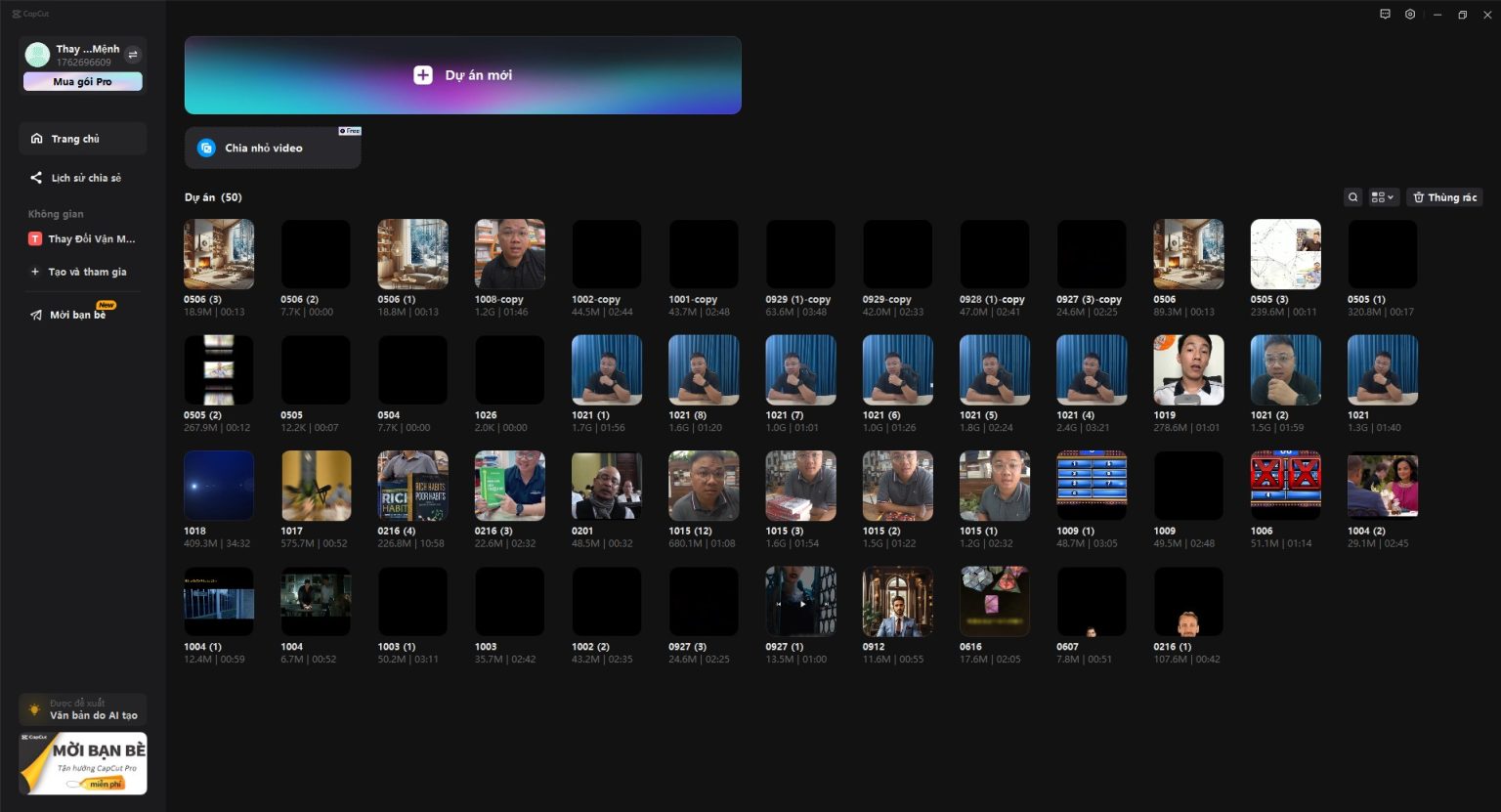The width and height of the screenshot is (1501, 812).
Task: Click the Mời bạn bè promo banner
Action: pyautogui.click(x=82, y=763)
